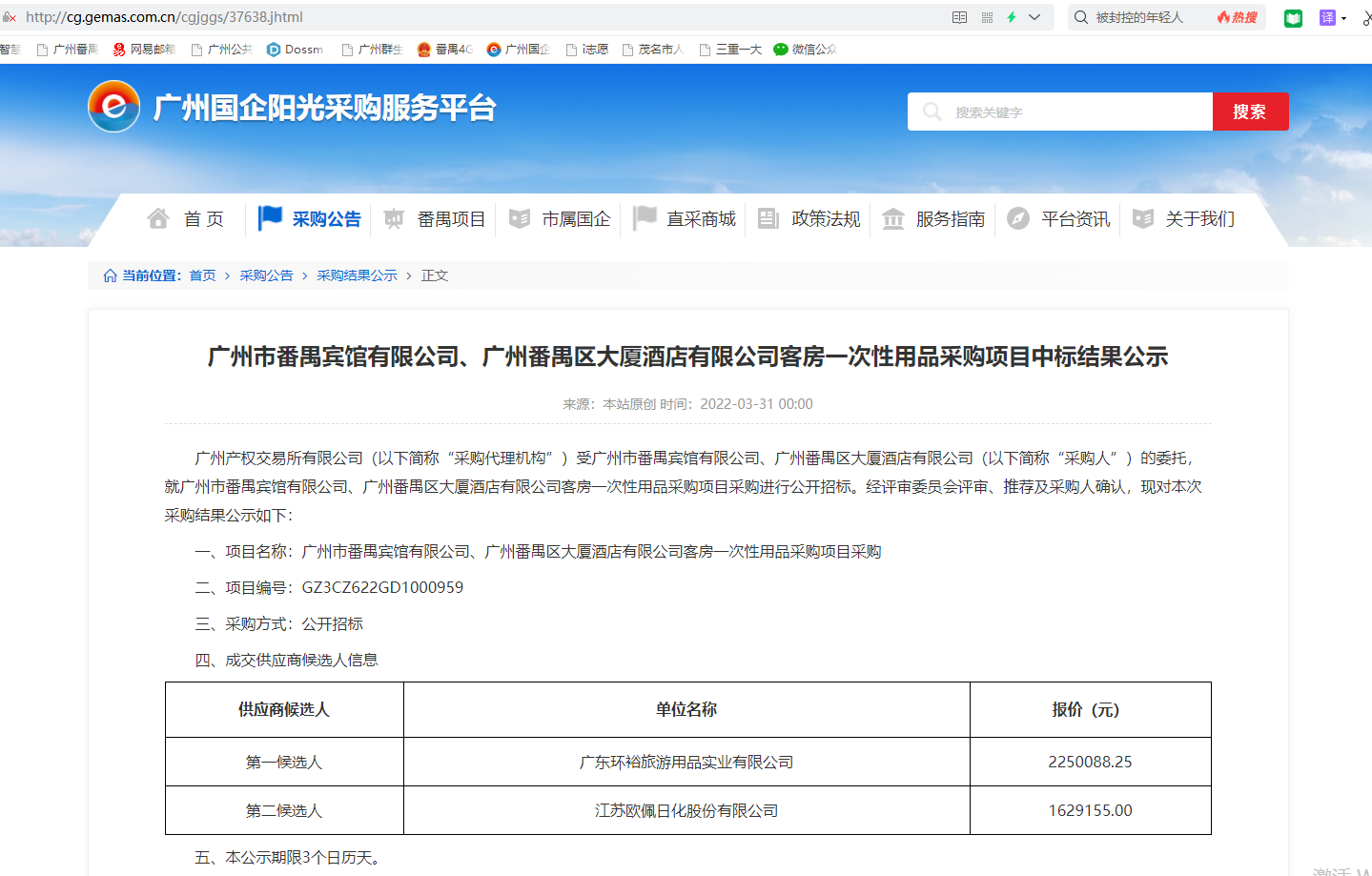Click the price cell 1629155.00
Screen dimensions: 1372x876
click(x=1090, y=810)
